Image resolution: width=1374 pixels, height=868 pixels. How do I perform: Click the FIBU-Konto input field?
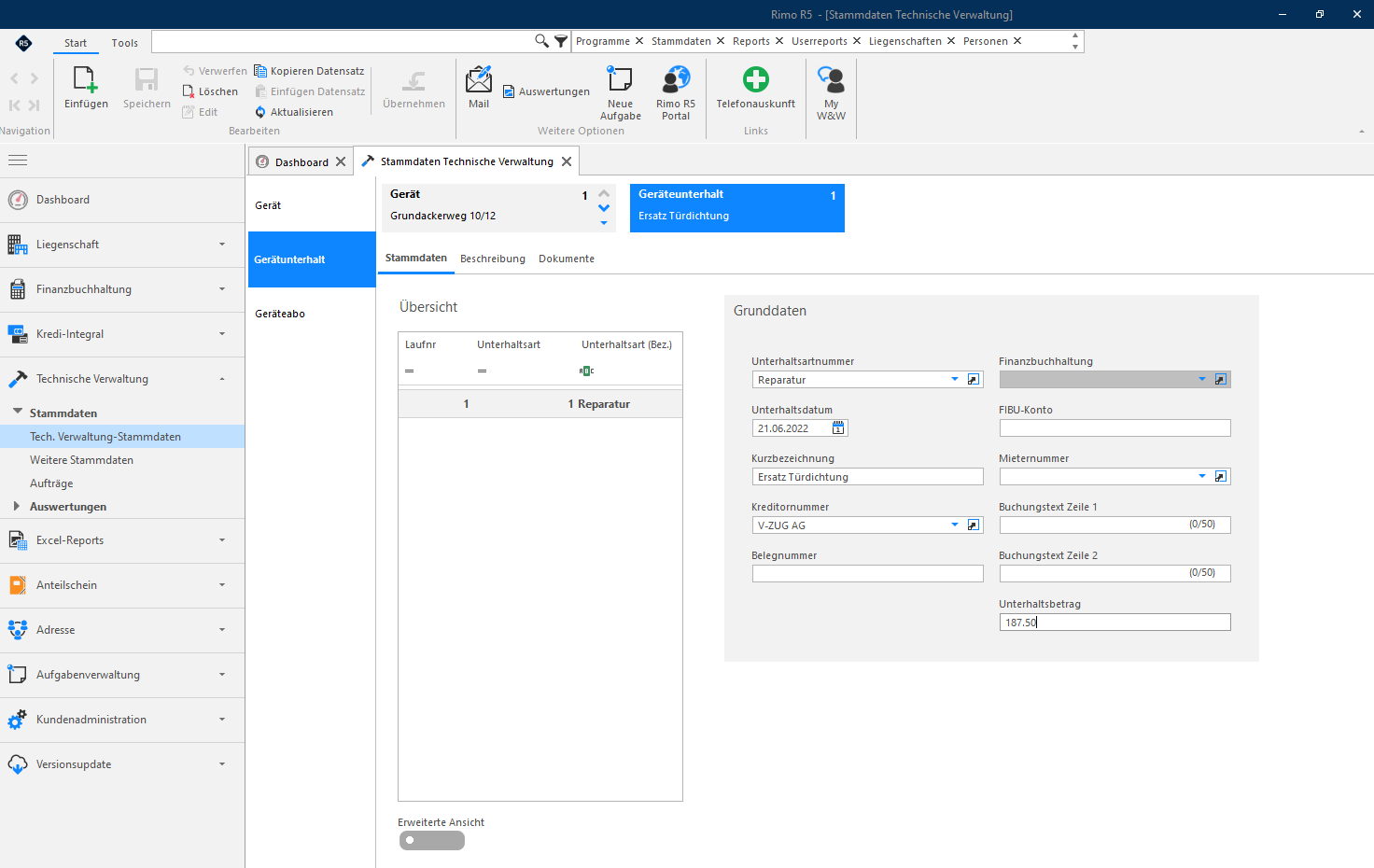(x=1115, y=428)
